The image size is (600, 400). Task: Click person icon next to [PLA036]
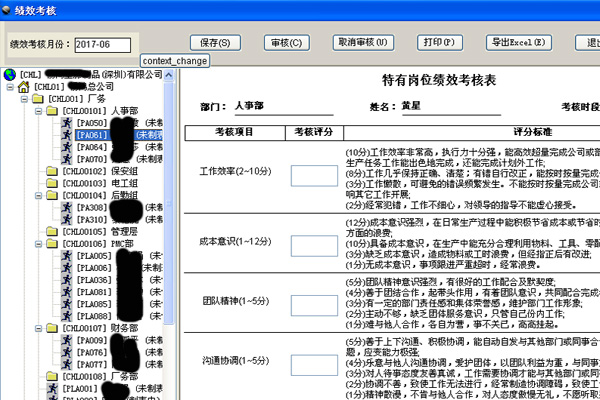coord(67,280)
